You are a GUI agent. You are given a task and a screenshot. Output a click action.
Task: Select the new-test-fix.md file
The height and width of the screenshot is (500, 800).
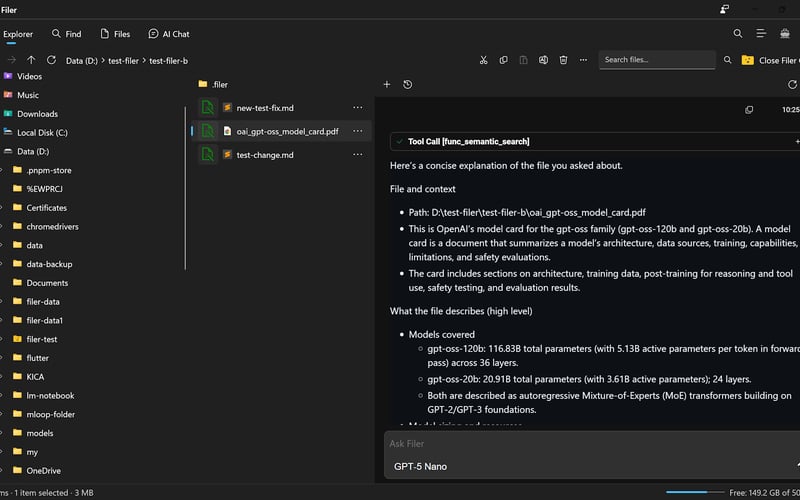pos(265,108)
